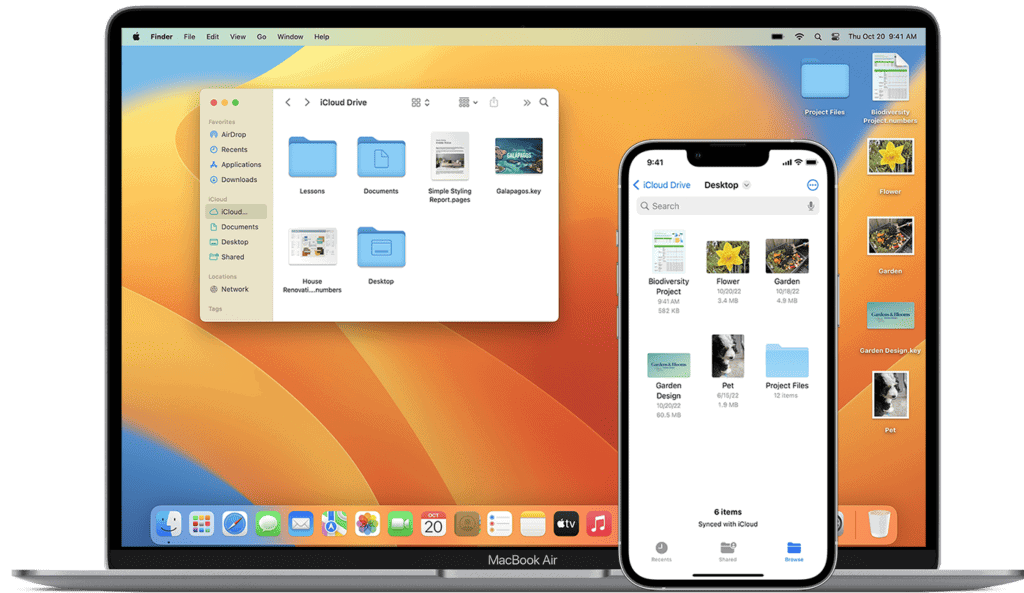Open Launchpad in the Dock
Screen dimensions: 1024x593
click(201, 524)
